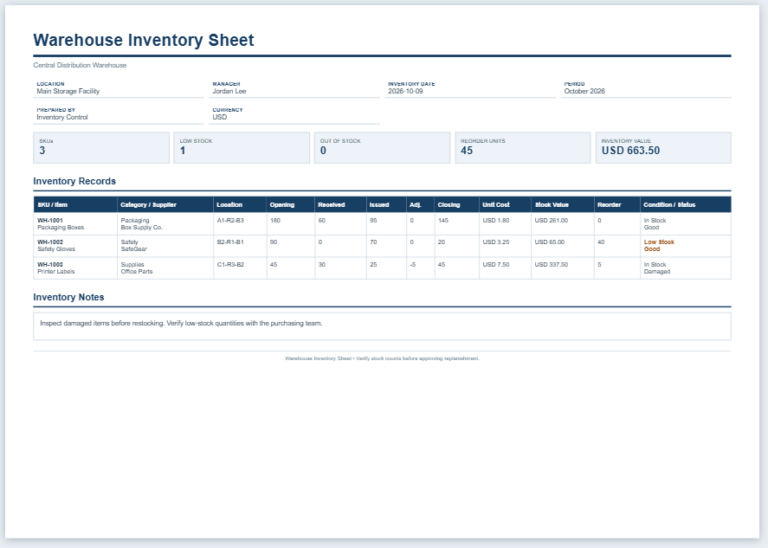Viewport: 768px width, 548px height.
Task: Click closing quantity 145
Action: click(x=443, y=220)
